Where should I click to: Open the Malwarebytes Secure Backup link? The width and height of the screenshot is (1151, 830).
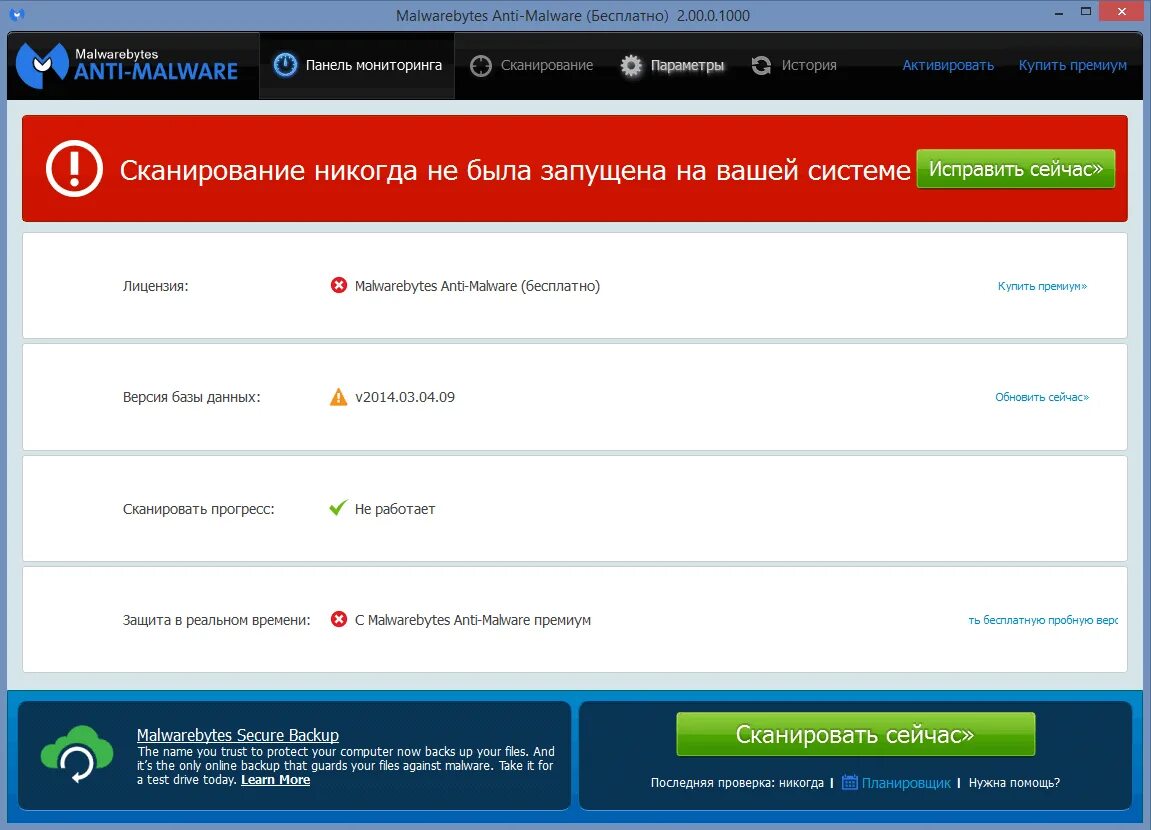coord(238,735)
